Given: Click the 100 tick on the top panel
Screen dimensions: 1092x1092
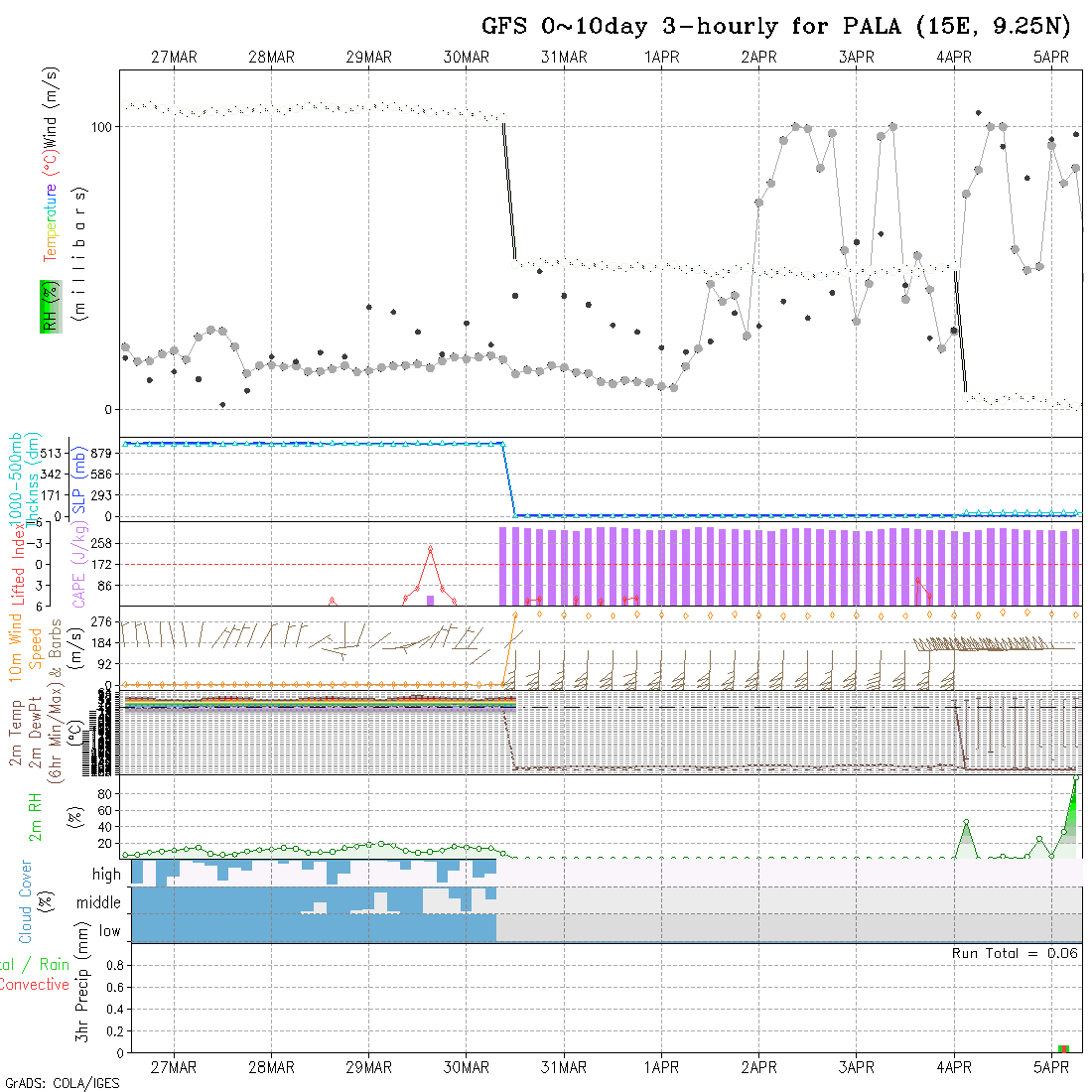Looking at the screenshot, I should [x=102, y=127].
